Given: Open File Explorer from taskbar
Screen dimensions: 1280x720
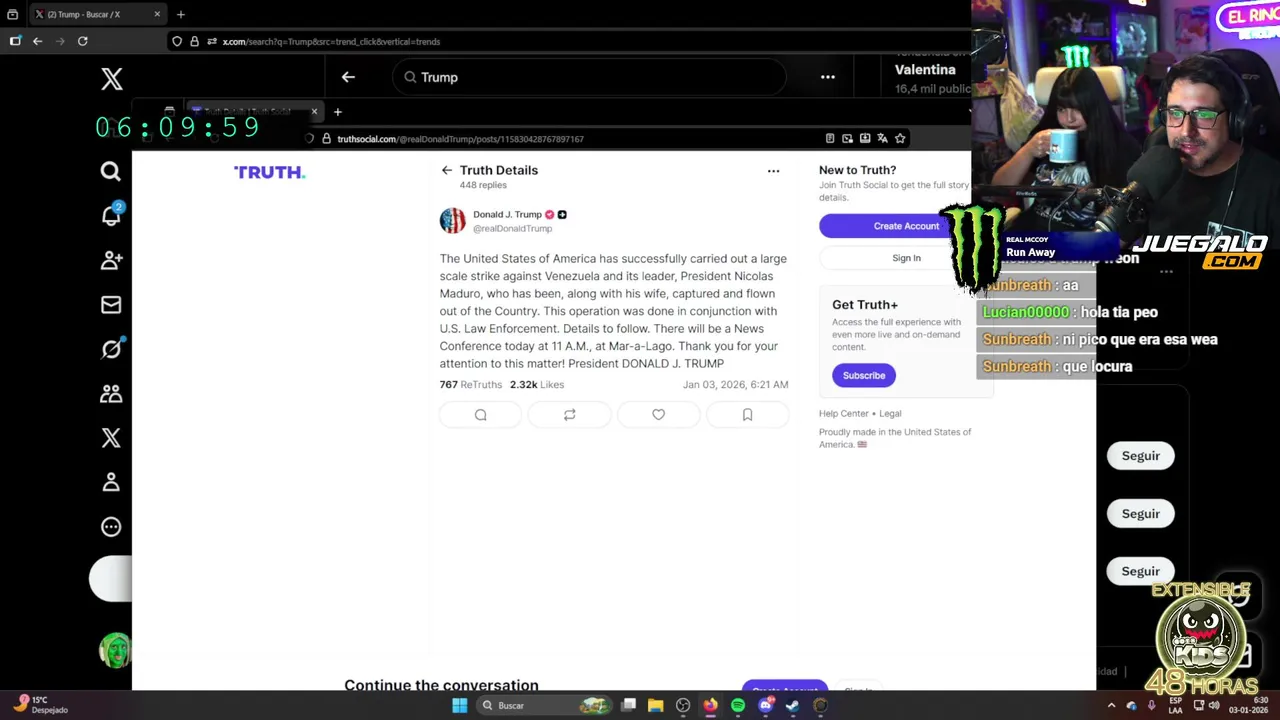Looking at the screenshot, I should click(656, 706).
